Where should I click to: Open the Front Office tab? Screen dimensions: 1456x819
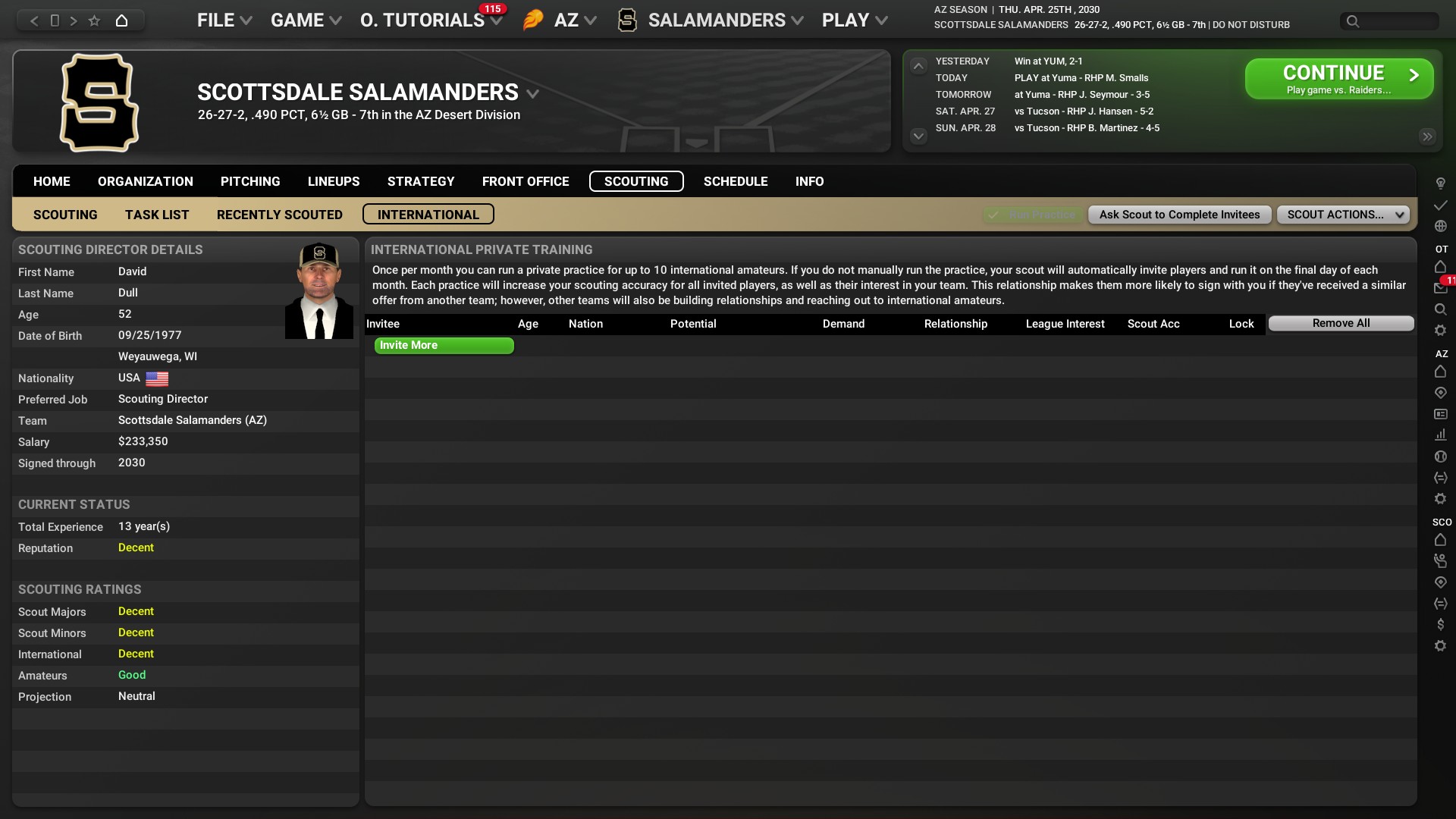[x=526, y=181]
